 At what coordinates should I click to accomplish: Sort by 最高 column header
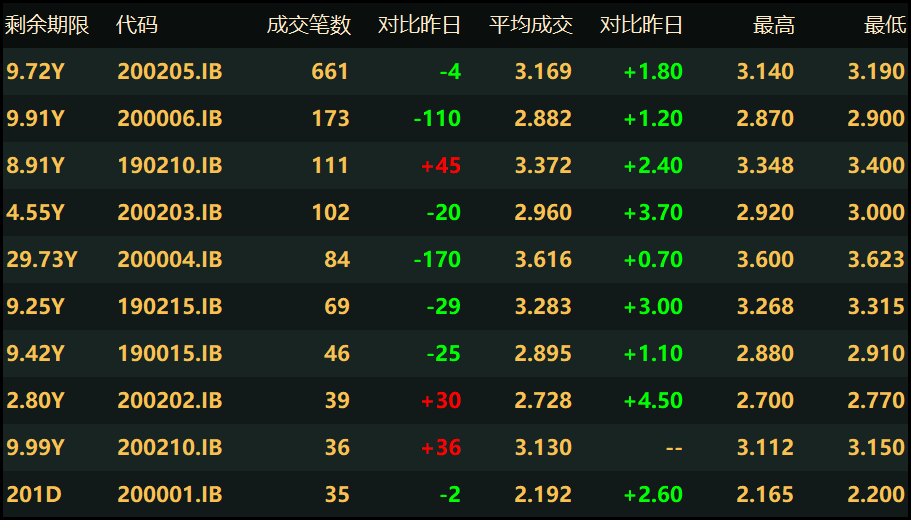coord(774,26)
